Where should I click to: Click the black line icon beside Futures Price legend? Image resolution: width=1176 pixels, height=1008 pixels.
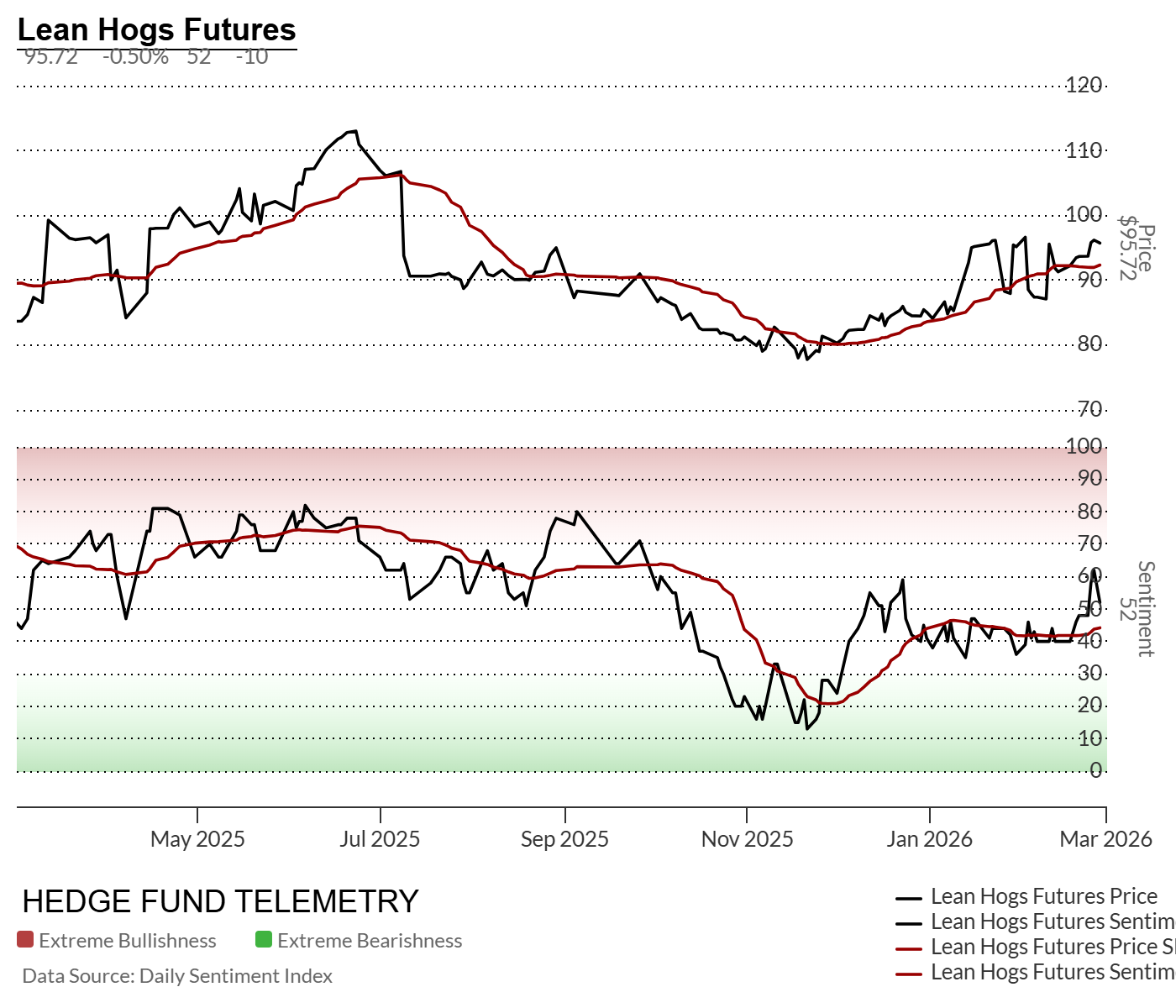(910, 898)
